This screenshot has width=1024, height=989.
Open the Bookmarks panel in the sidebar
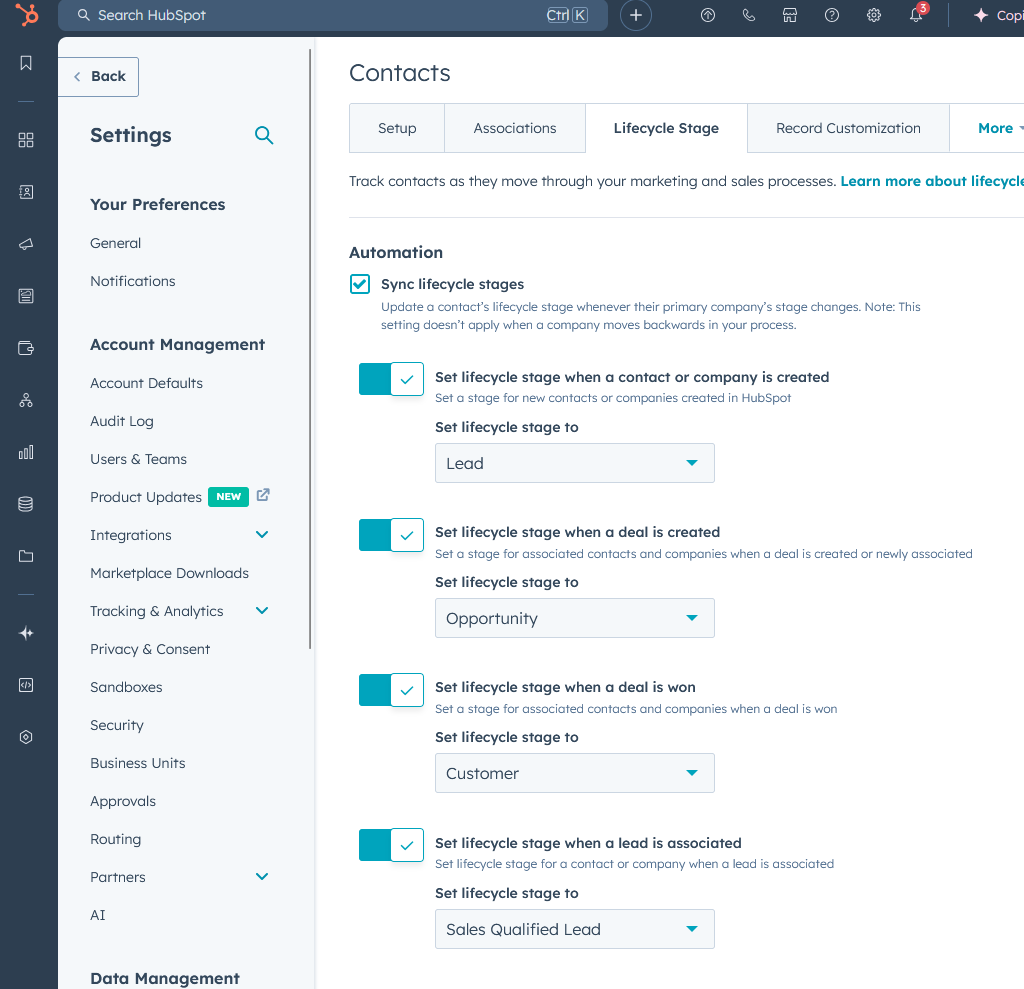[26, 62]
